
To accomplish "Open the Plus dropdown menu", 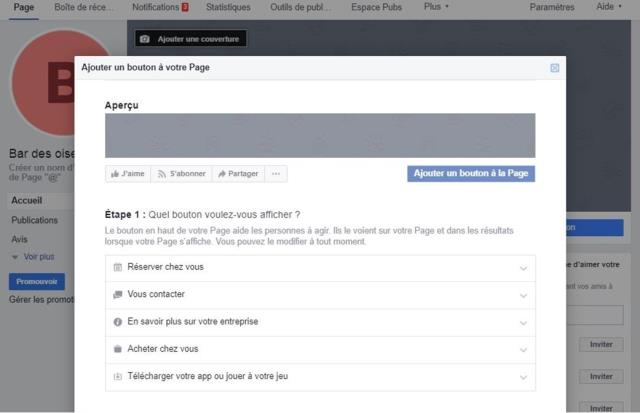I will (x=436, y=7).
